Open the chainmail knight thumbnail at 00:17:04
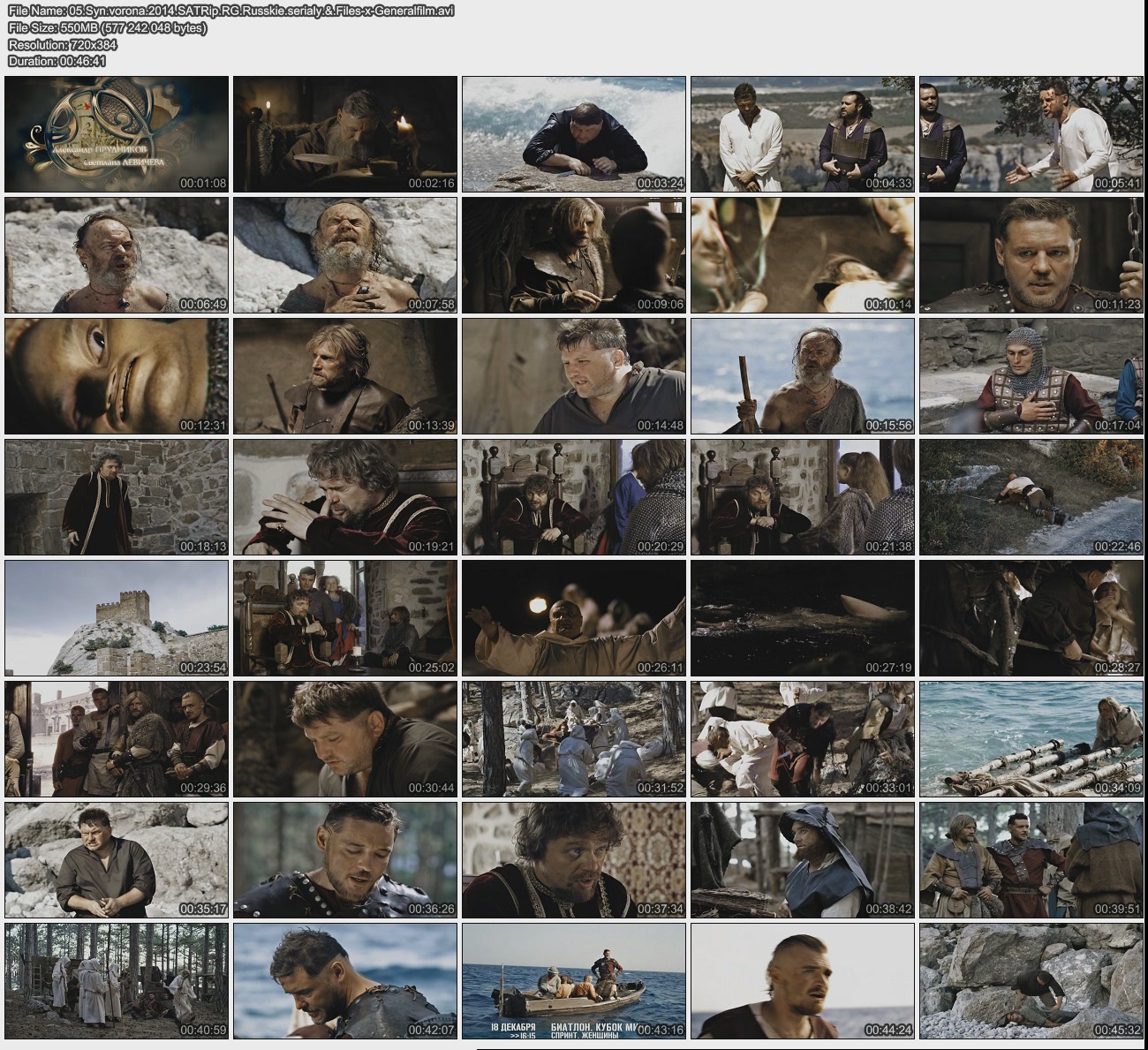The image size is (1148, 1050). pyautogui.click(x=1031, y=376)
